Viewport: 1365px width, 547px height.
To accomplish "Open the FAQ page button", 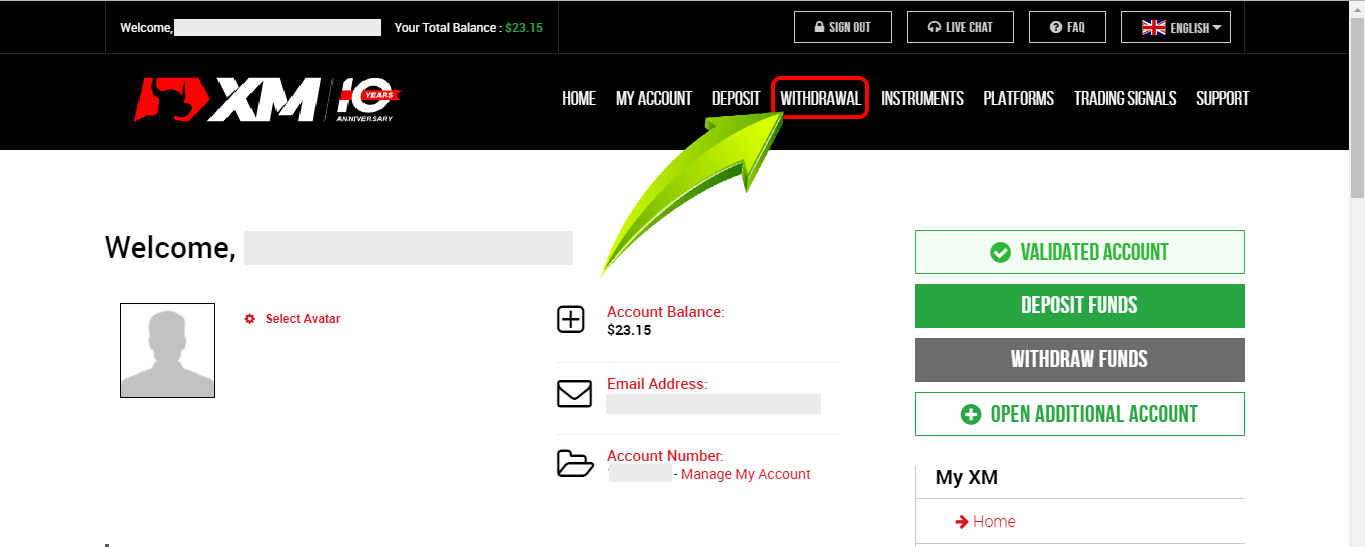I will [1067, 28].
